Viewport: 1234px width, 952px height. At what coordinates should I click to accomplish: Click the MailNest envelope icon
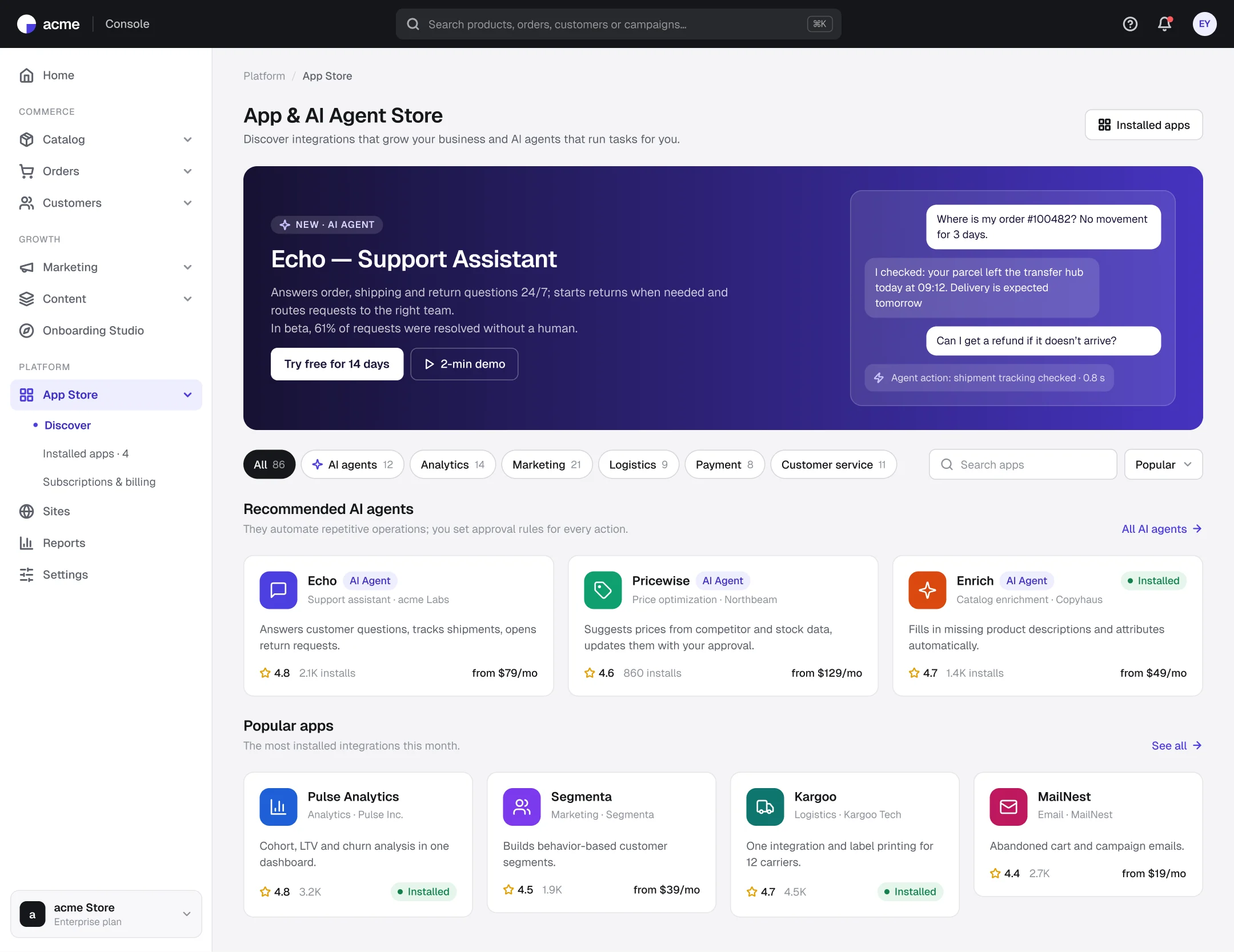point(1008,806)
